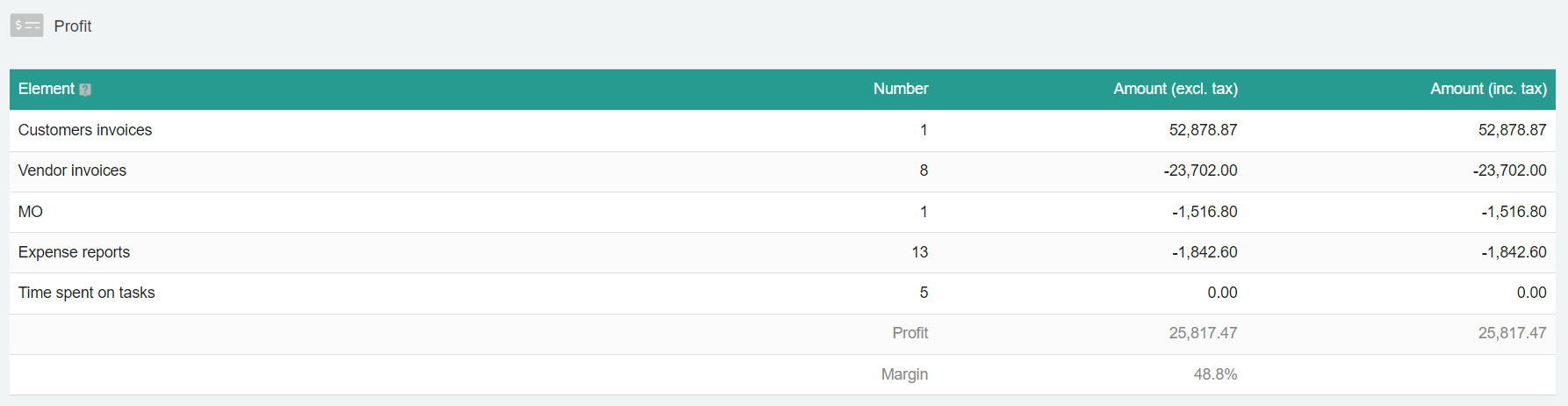Select the Number column header
This screenshot has height=406, width=1568.
pos(901,89)
